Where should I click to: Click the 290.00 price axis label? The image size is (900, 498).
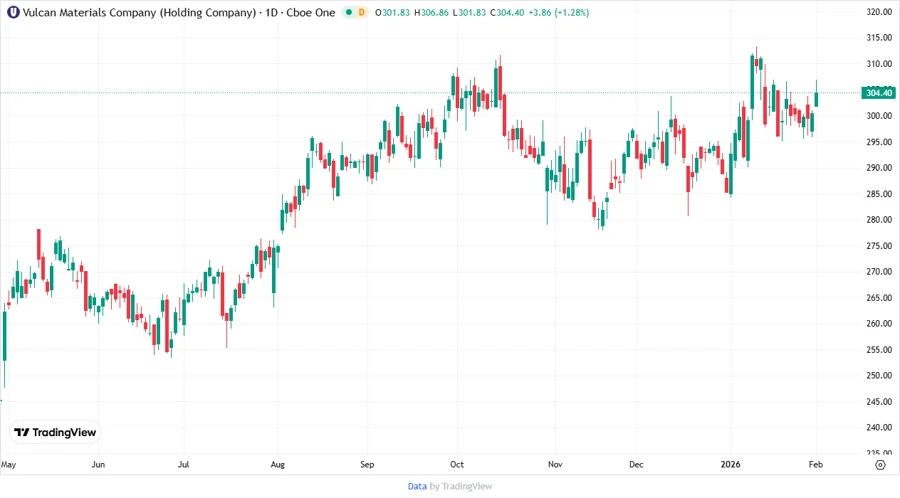pos(879,168)
